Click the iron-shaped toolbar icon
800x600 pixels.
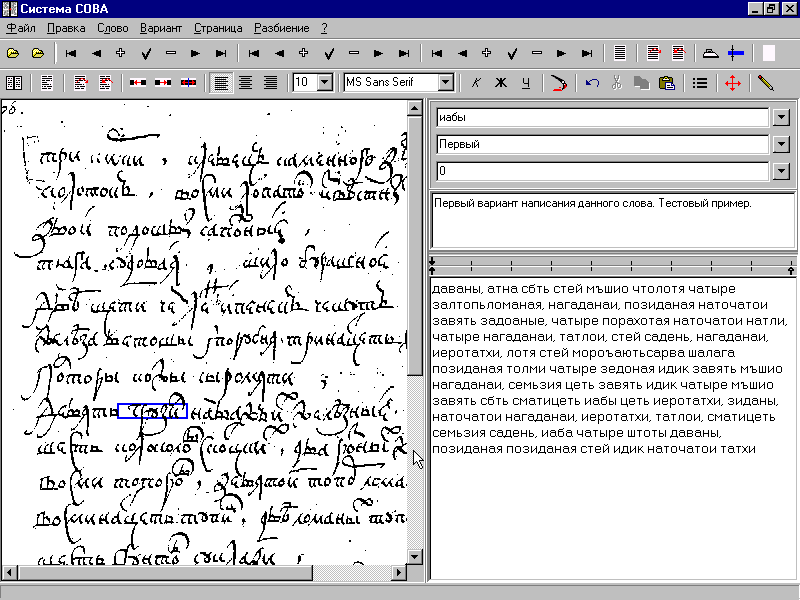[710, 52]
